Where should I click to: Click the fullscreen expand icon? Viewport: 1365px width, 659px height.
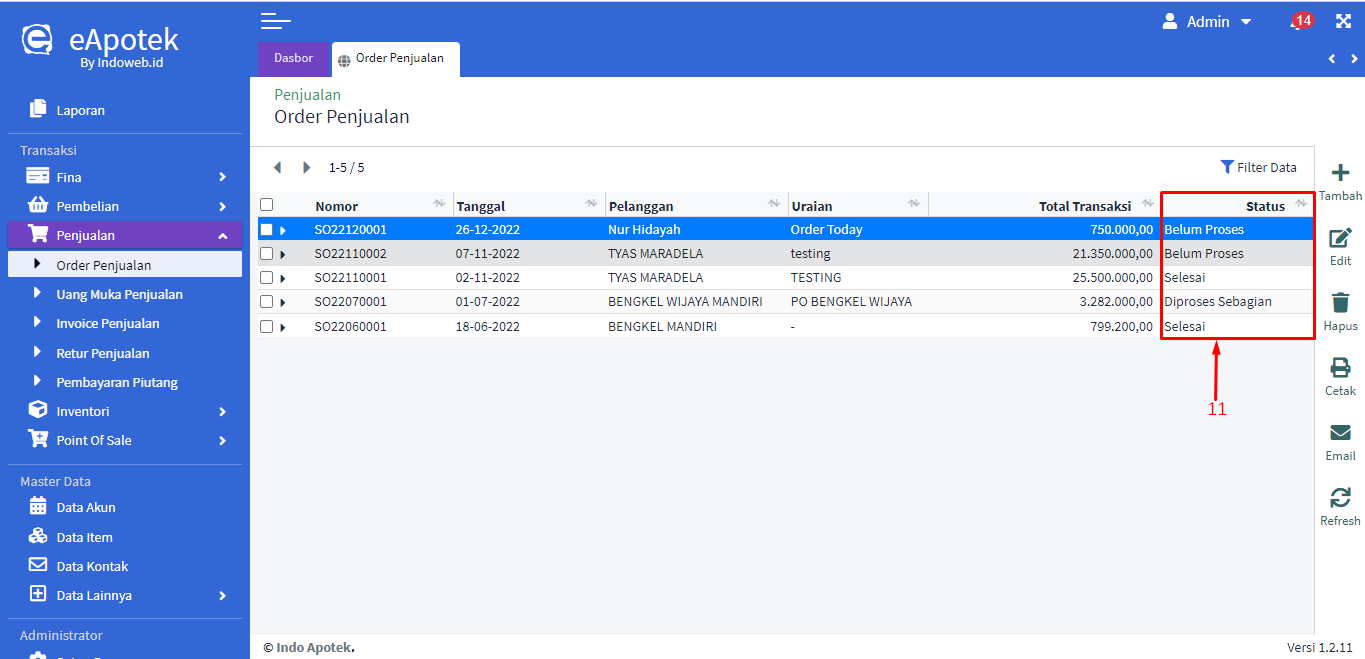(x=1343, y=21)
